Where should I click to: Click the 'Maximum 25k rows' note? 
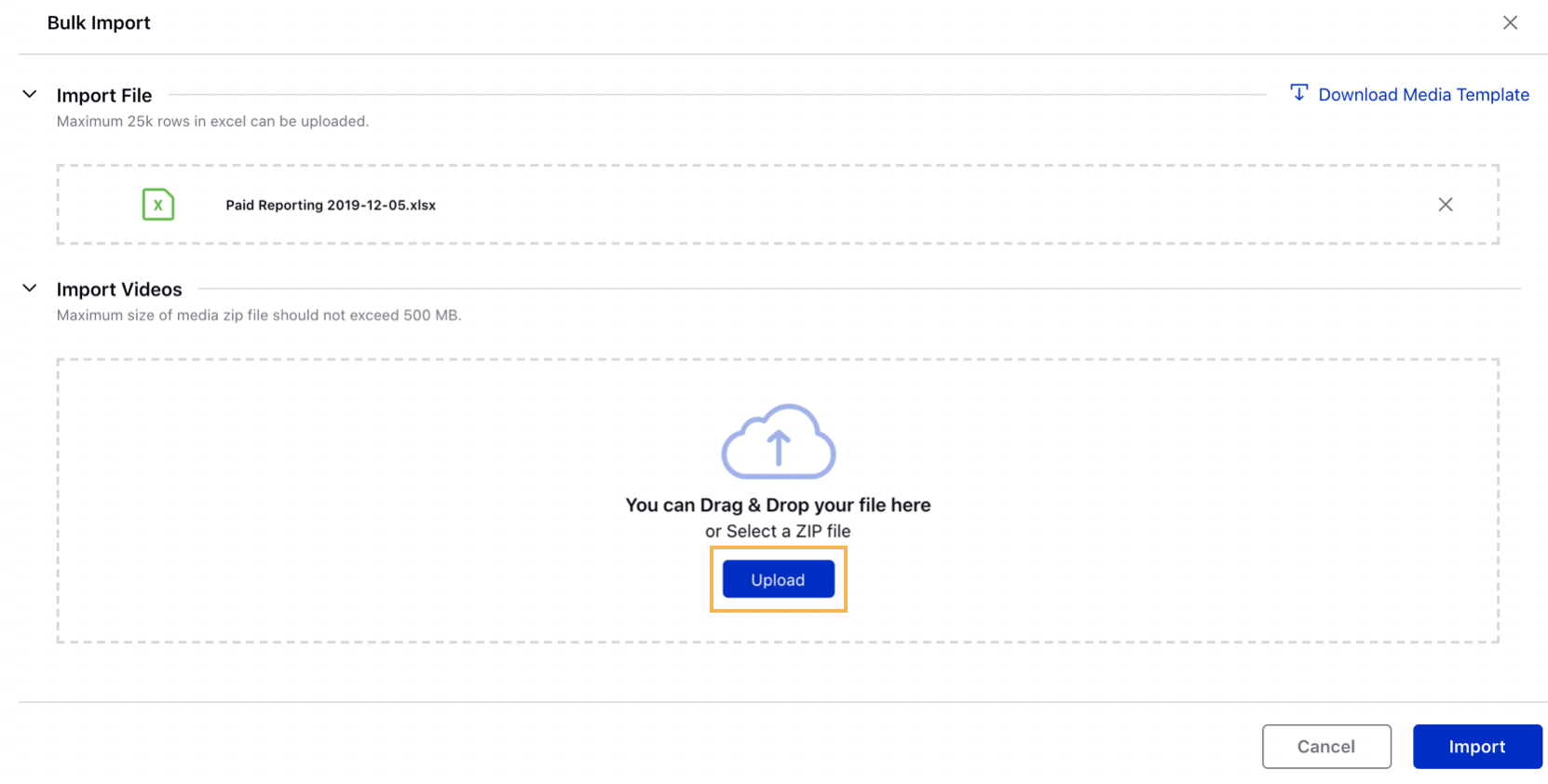(x=212, y=121)
